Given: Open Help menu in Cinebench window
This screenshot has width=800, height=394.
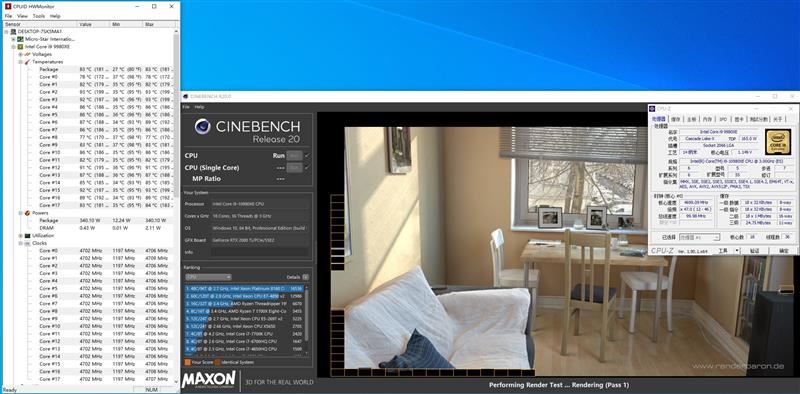Looking at the screenshot, I should click(199, 107).
